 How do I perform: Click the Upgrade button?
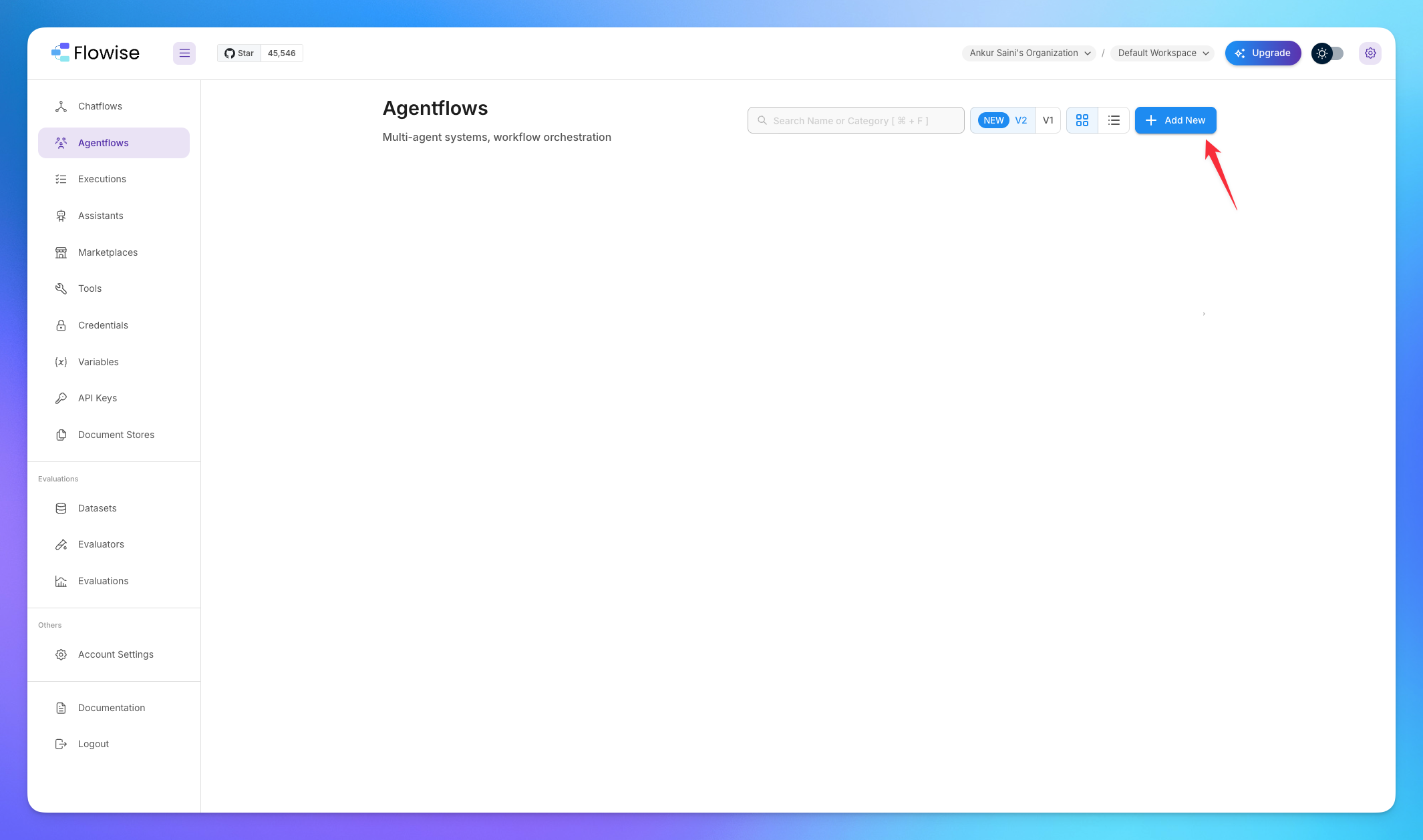pos(1263,53)
